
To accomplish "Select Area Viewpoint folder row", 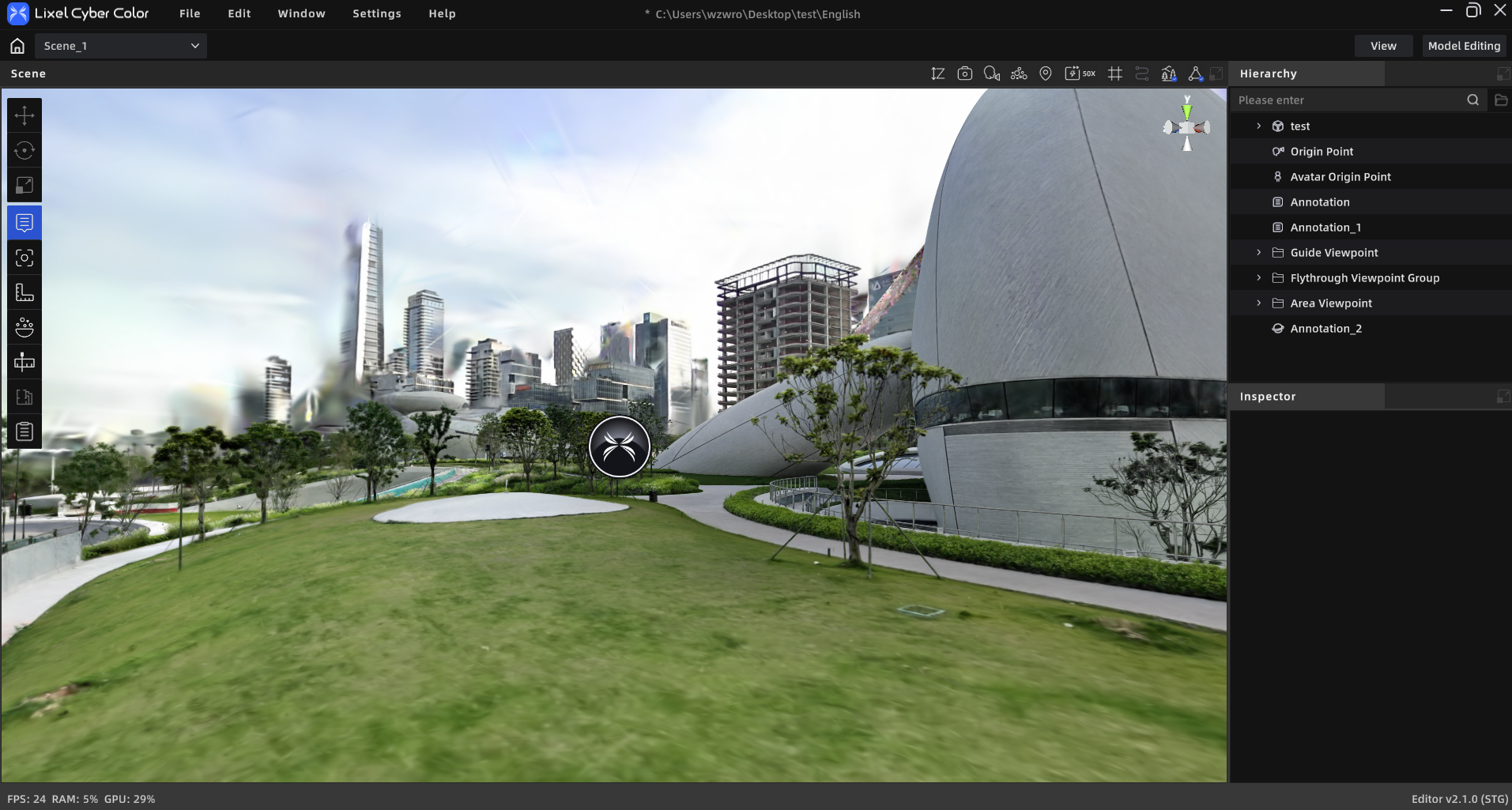I will (1371, 303).
